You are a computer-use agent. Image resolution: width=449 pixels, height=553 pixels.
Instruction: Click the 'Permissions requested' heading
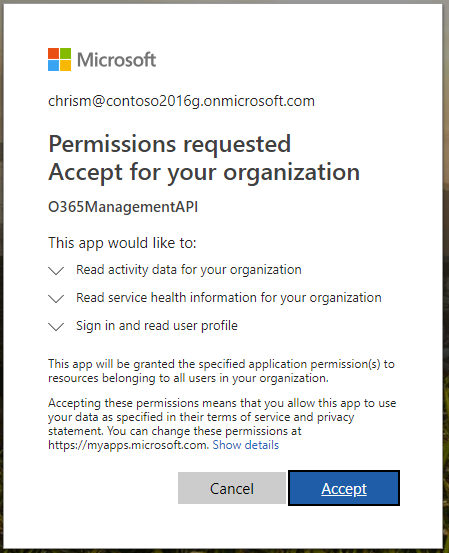pos(170,145)
